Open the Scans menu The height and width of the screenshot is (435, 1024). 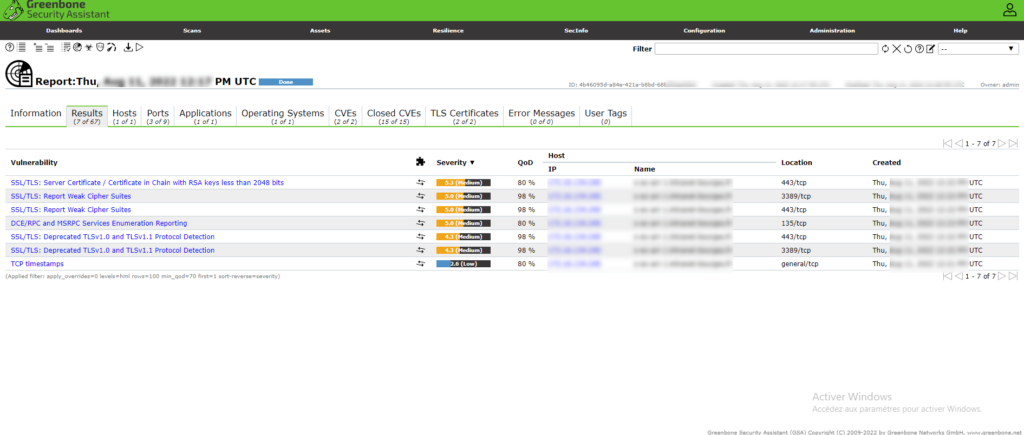pyautogui.click(x=192, y=31)
